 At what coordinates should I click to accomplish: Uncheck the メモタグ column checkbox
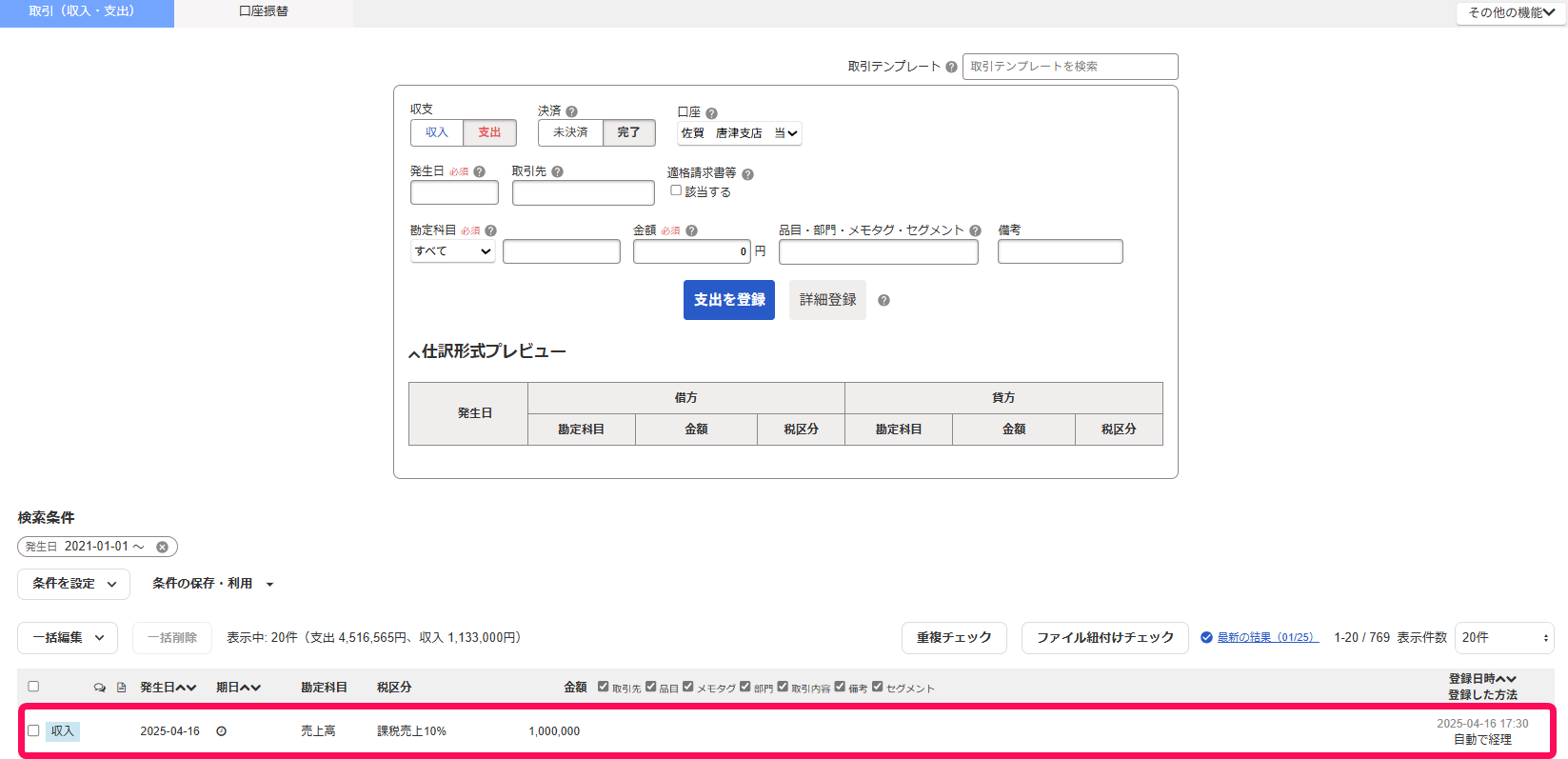688,686
